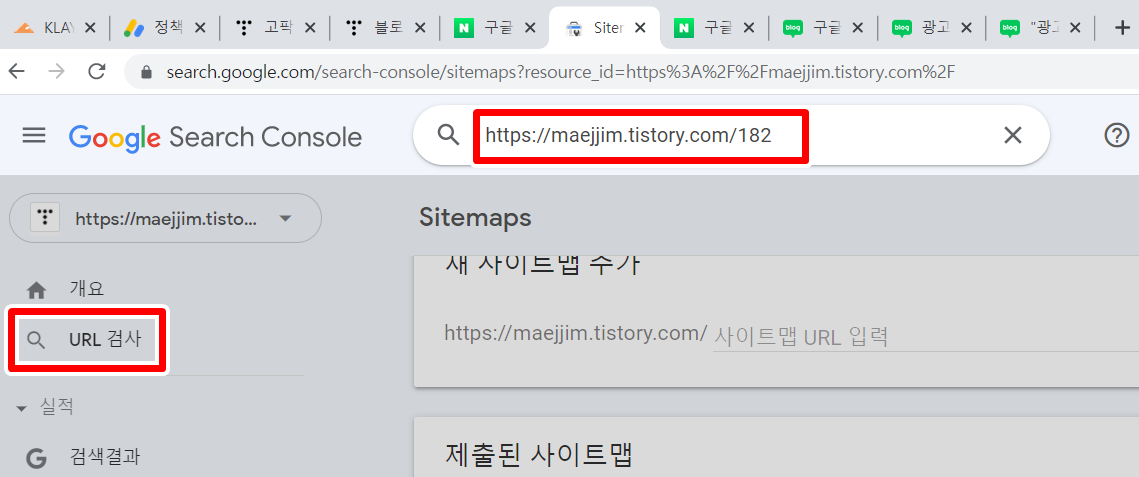Click the Google Search Console logo
Viewport: 1139px width, 477px height.
[216, 137]
